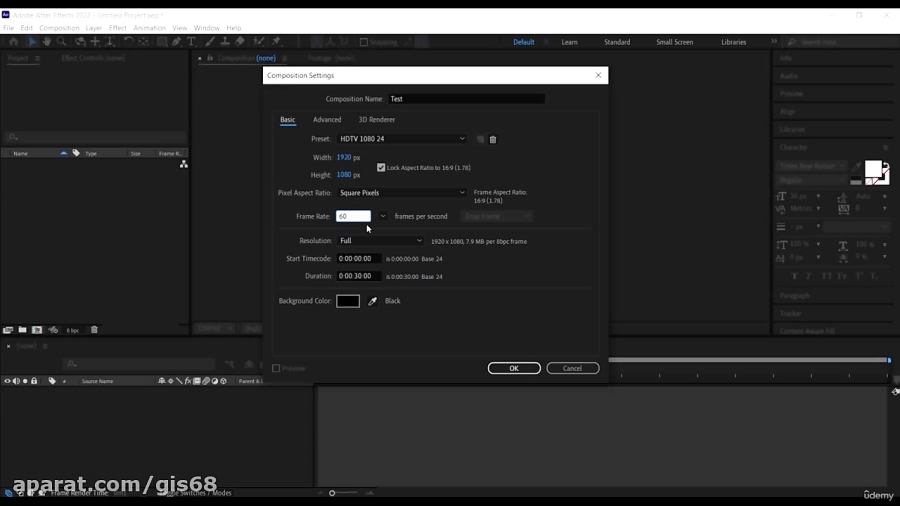Click the motion blur switch column icon
The image size is (900, 506).
click(205, 381)
